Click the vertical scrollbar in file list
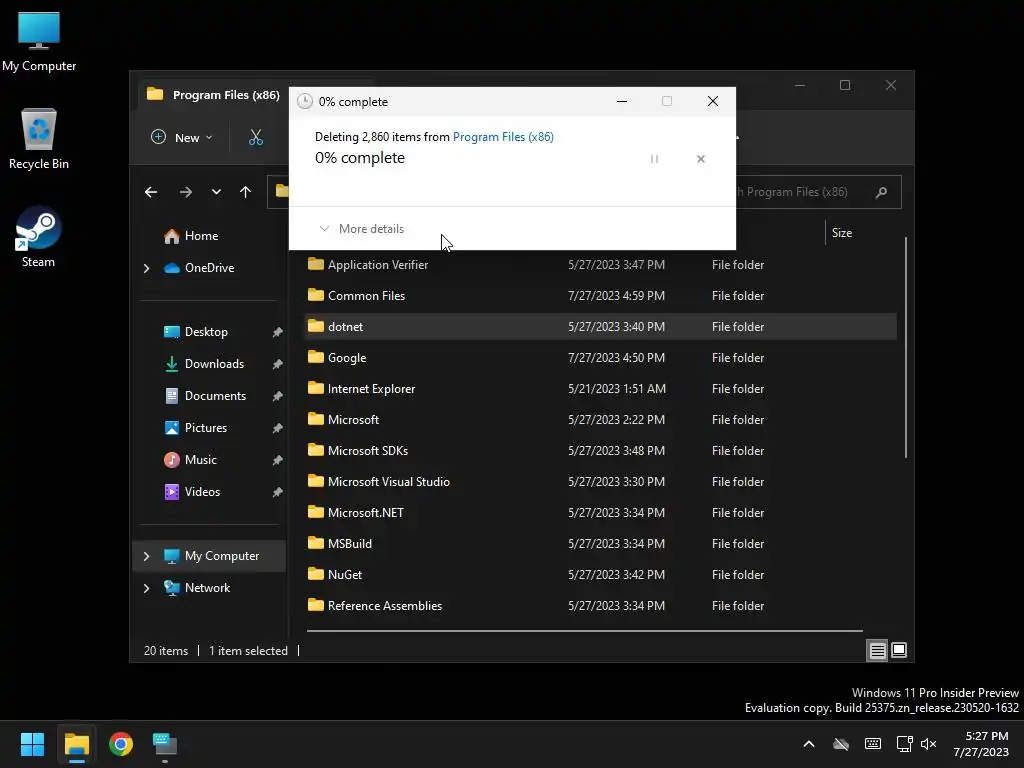 [906, 347]
